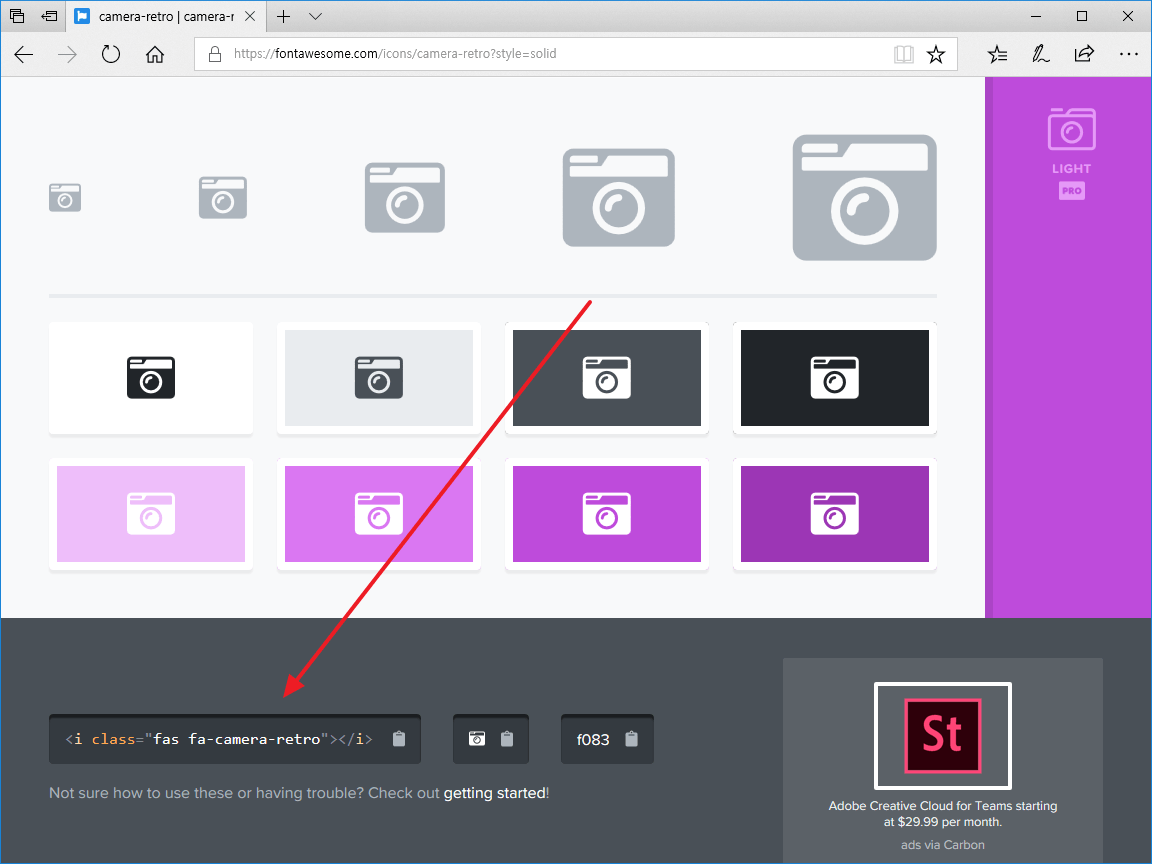The image size is (1152, 864).
Task: Add page to favorites with star icon
Action: [936, 55]
